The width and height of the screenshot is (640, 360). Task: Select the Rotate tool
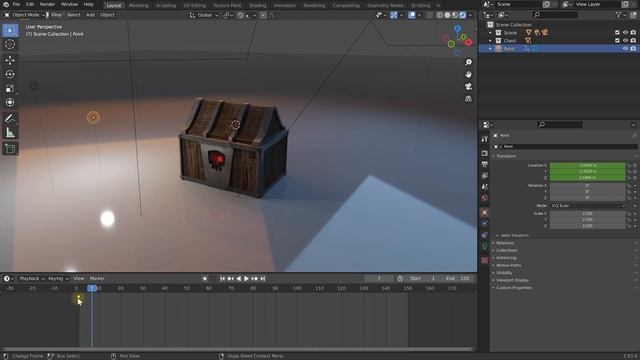coord(10,74)
